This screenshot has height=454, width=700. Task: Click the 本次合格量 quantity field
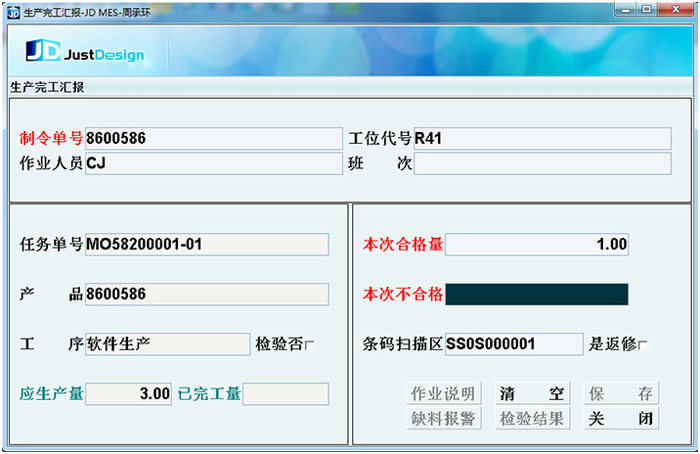pos(536,244)
